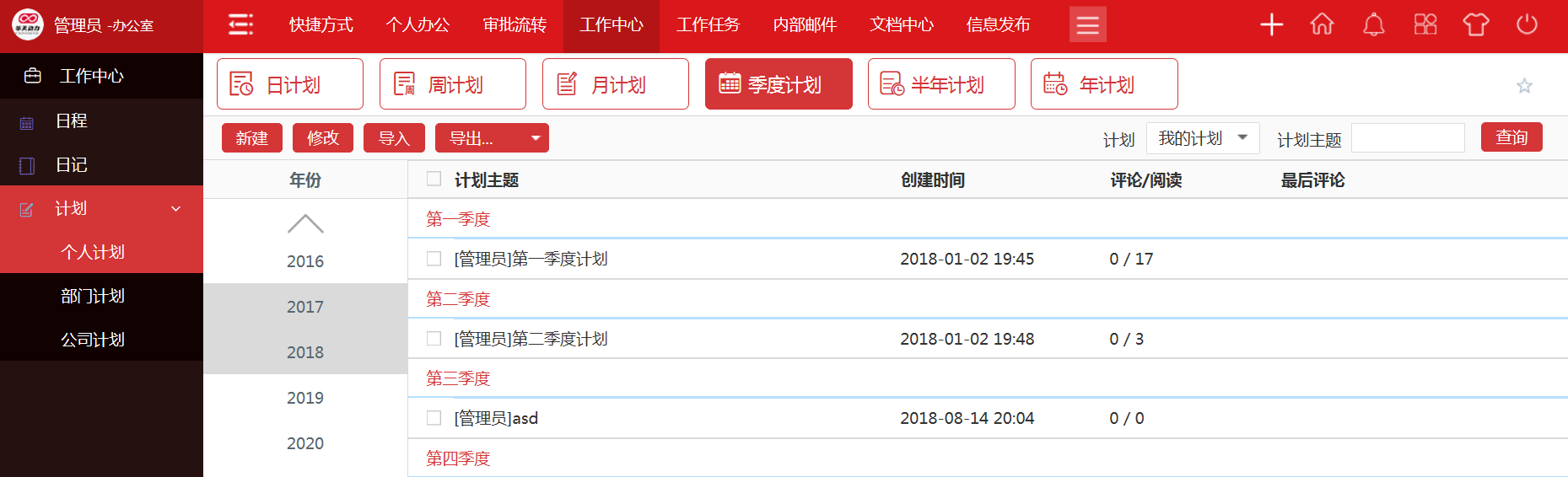The image size is (1568, 477).
Task: Open 周计划 tab
Action: pos(453,84)
